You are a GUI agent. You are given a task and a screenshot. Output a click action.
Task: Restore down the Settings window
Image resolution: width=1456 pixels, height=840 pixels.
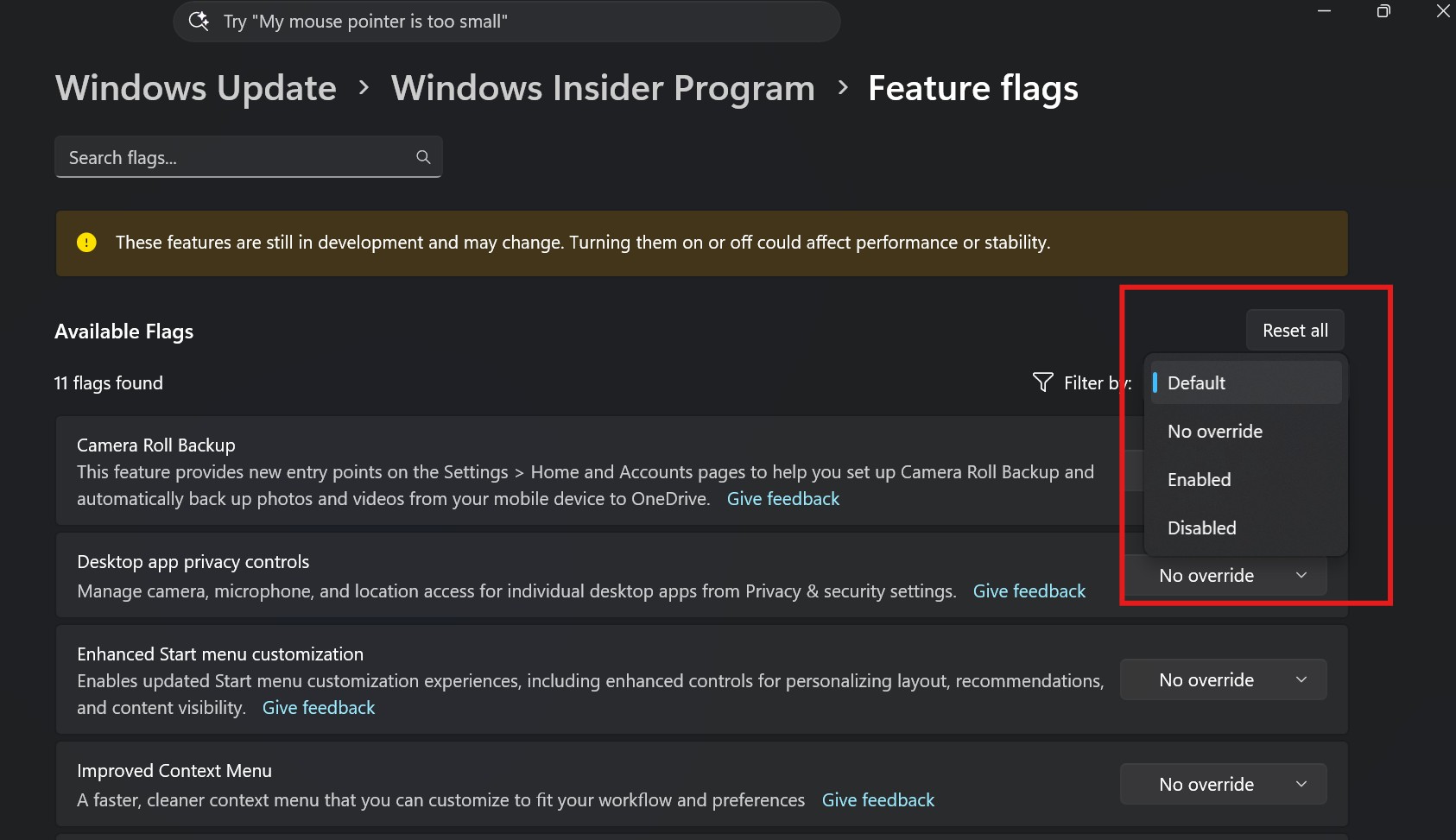(x=1383, y=11)
